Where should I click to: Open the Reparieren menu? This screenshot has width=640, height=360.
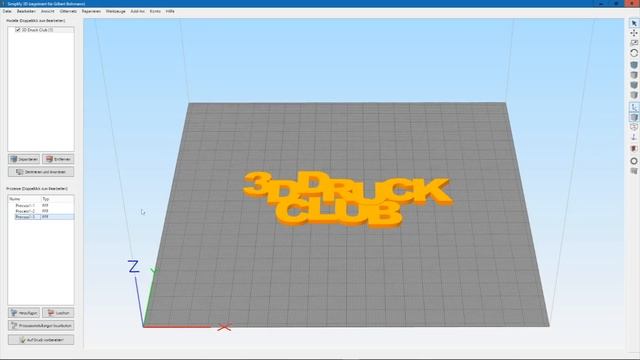(91, 11)
